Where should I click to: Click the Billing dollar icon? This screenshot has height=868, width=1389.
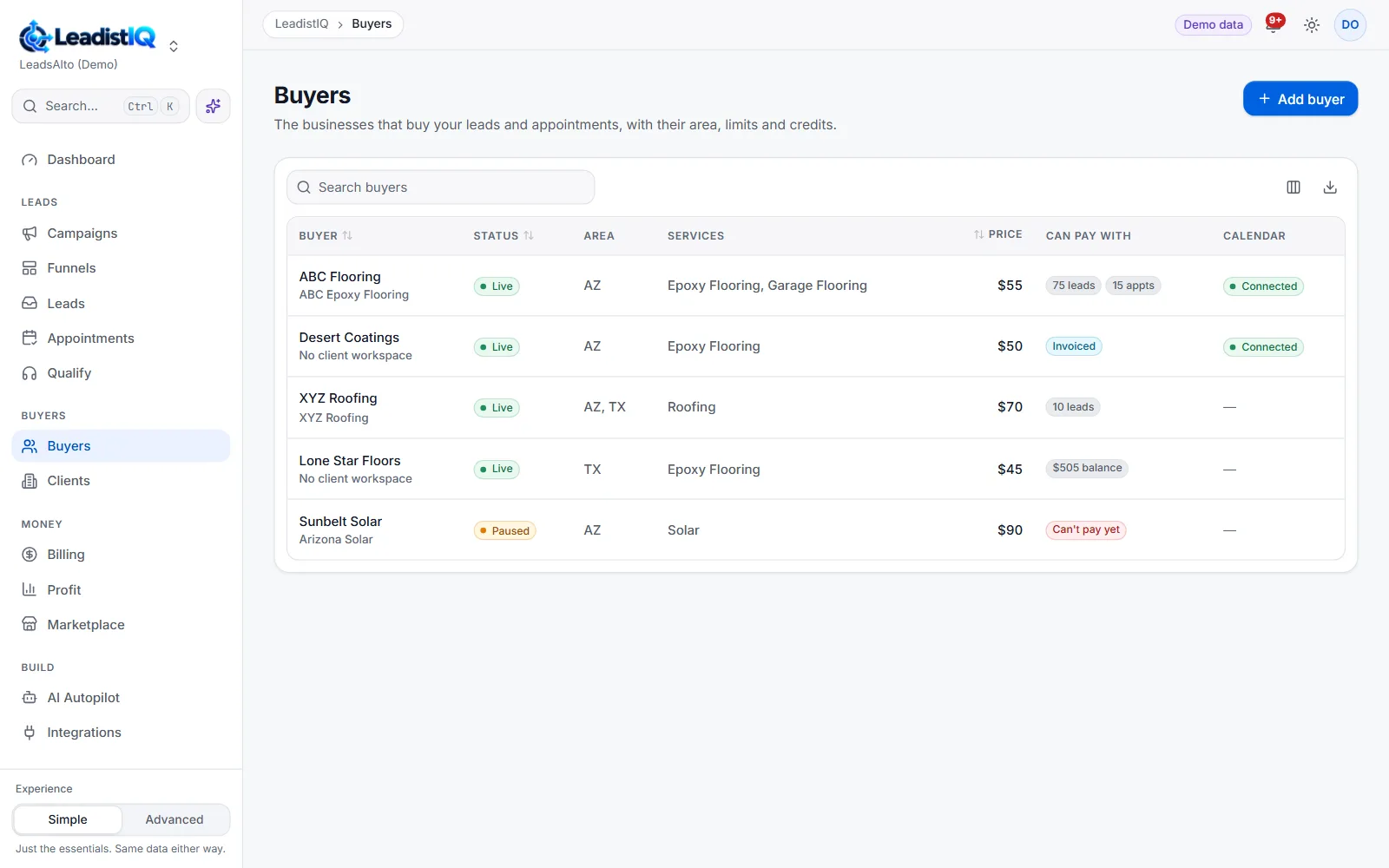(x=30, y=555)
